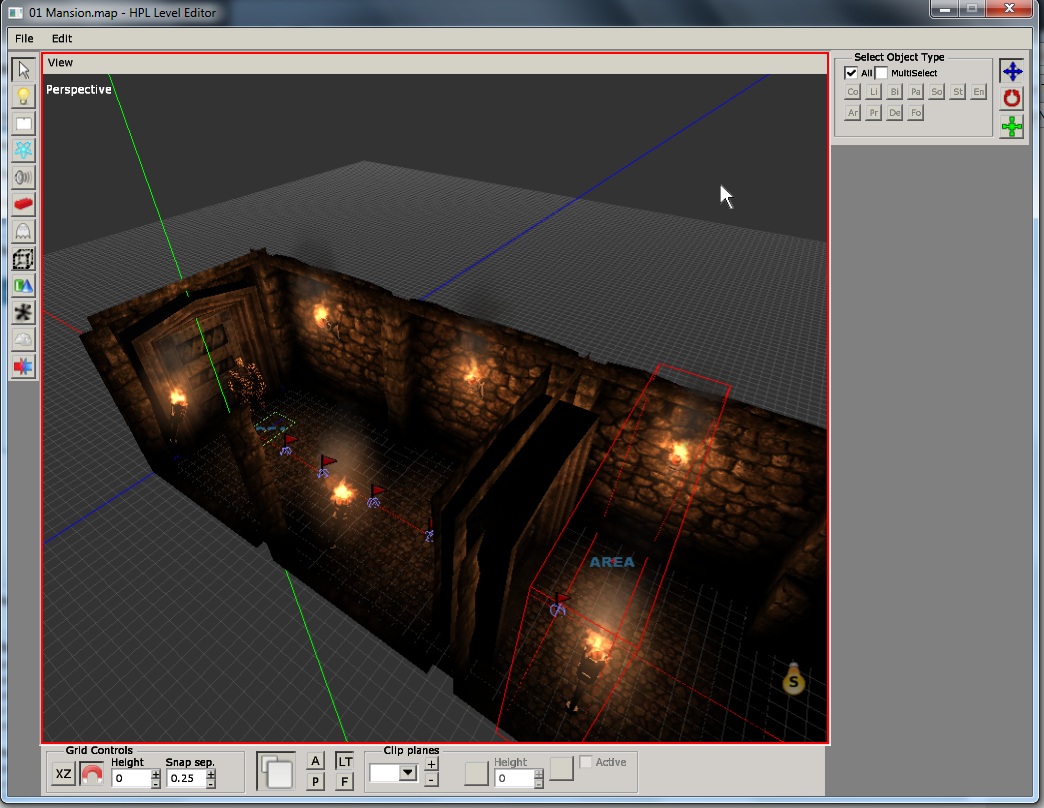The image size is (1044, 808).
Task: Pick the sound speaker tool
Action: click(x=23, y=178)
